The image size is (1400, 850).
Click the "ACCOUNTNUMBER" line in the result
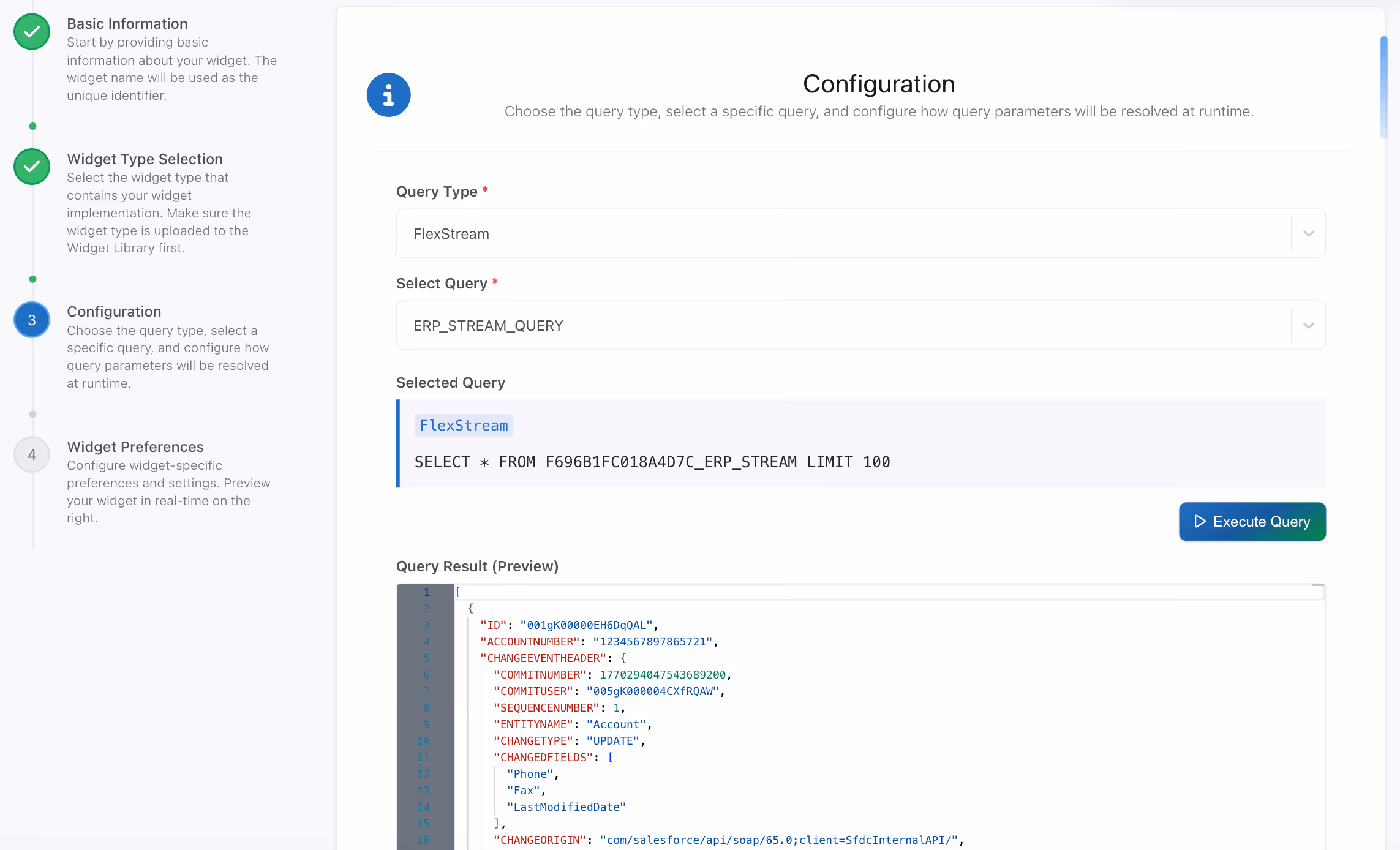599,642
